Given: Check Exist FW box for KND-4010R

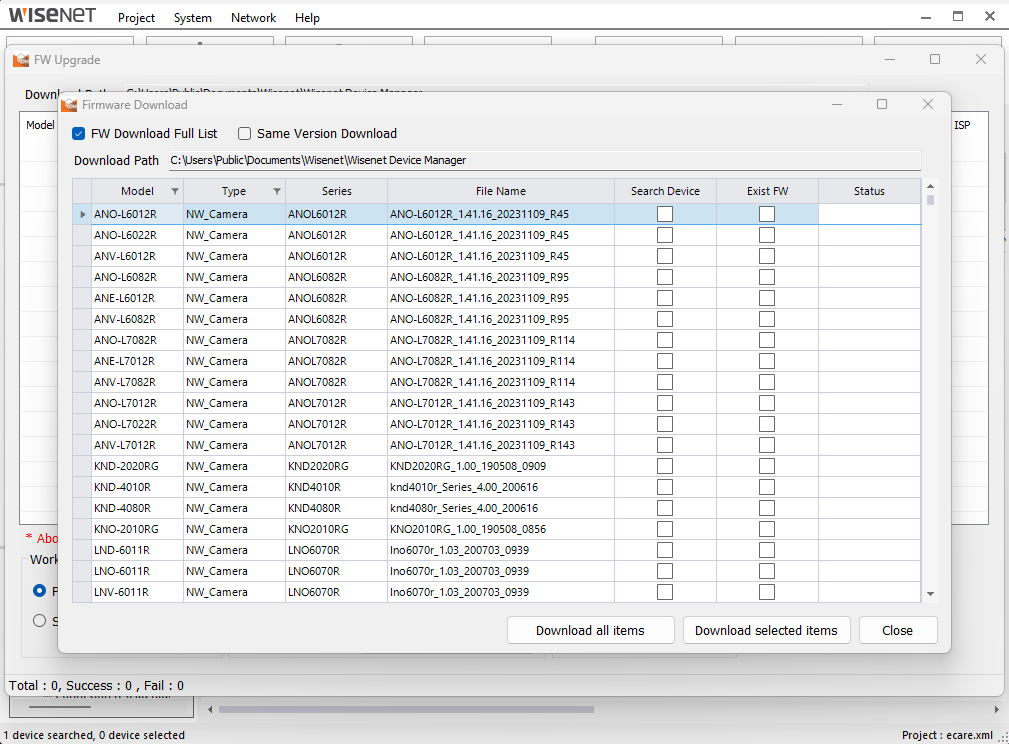Looking at the screenshot, I should point(766,487).
